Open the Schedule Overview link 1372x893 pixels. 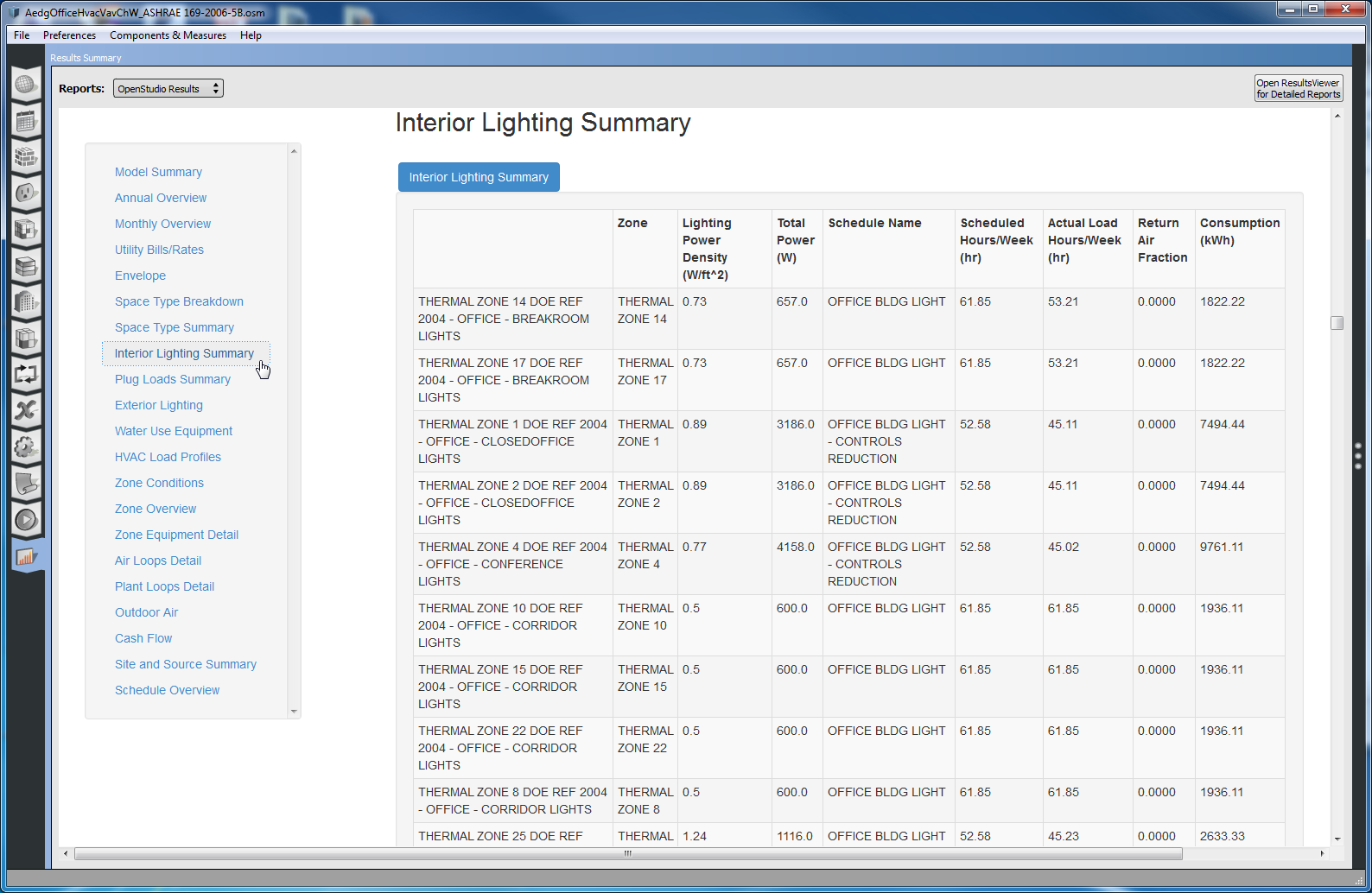[x=167, y=690]
